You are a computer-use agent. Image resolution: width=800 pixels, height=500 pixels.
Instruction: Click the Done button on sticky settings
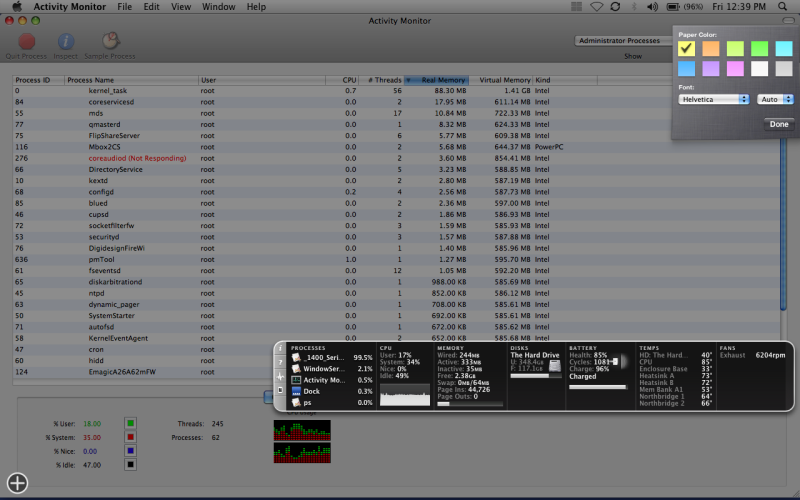(779, 124)
